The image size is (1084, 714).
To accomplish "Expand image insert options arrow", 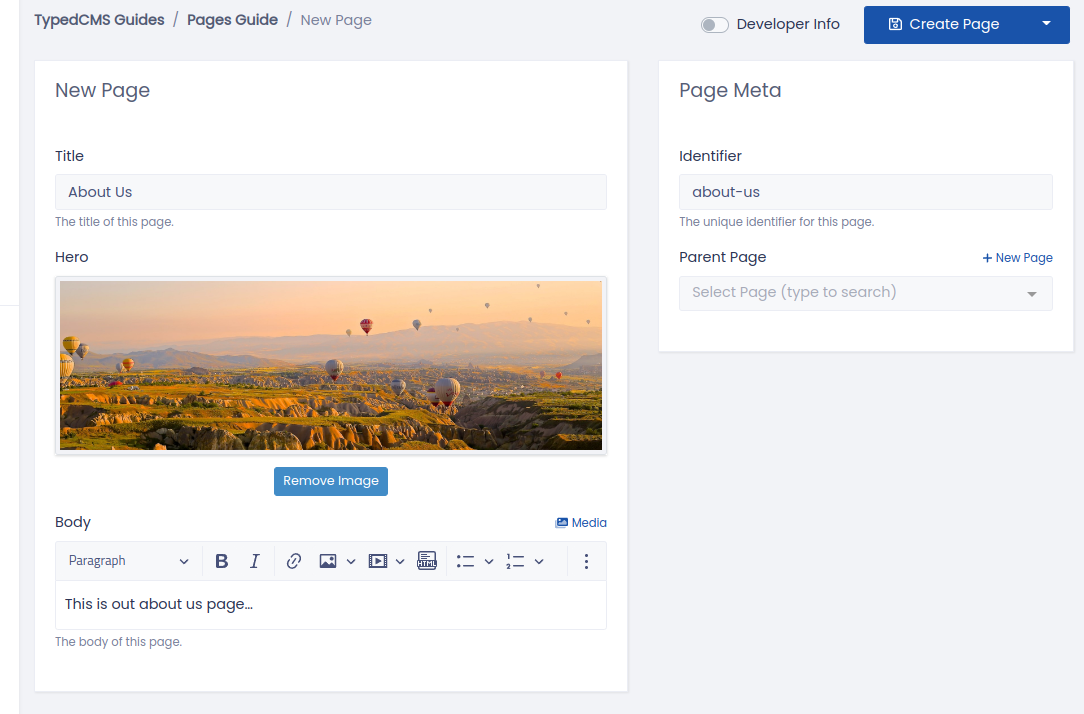I will click(x=351, y=561).
